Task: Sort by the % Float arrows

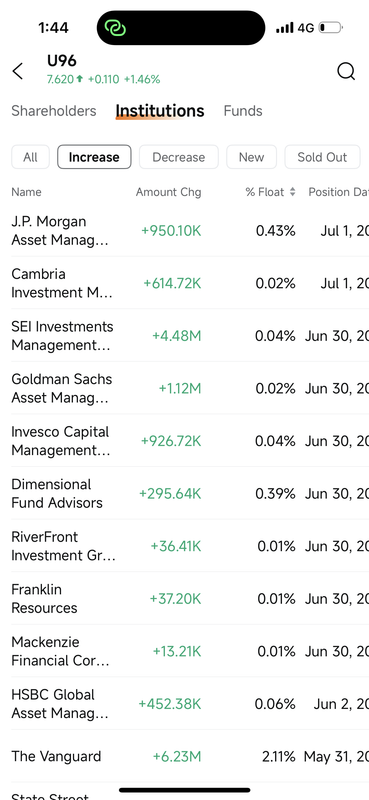Action: point(292,192)
